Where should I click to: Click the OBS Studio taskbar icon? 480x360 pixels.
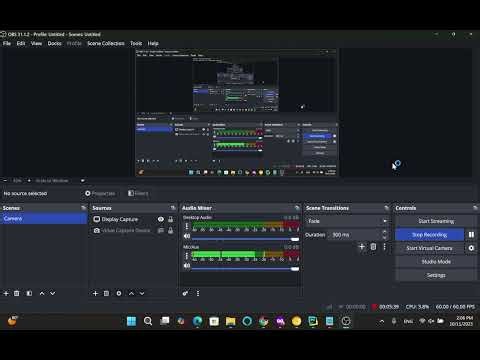point(346,321)
